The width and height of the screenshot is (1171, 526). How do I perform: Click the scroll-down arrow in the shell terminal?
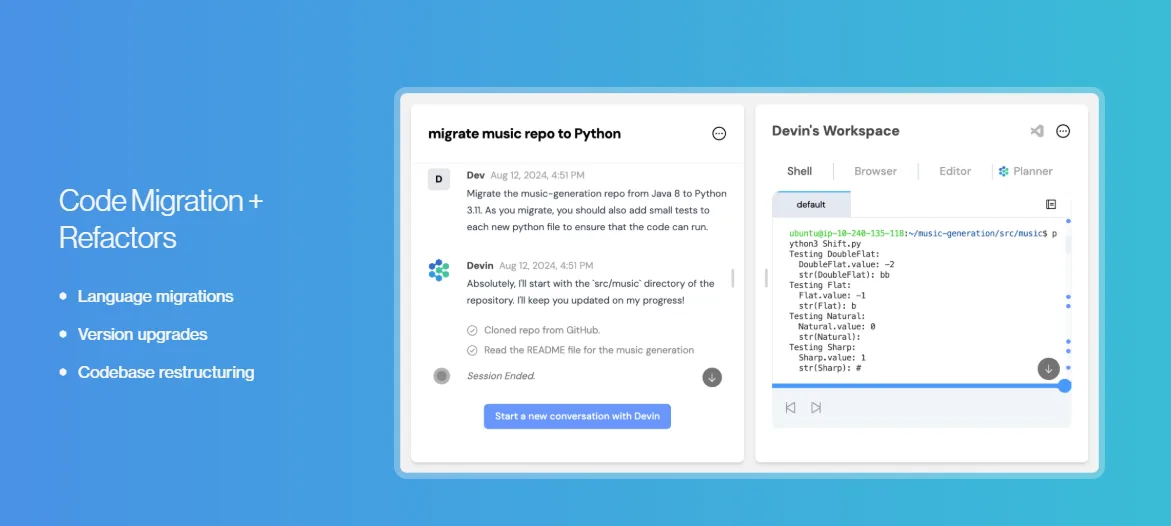(1049, 368)
